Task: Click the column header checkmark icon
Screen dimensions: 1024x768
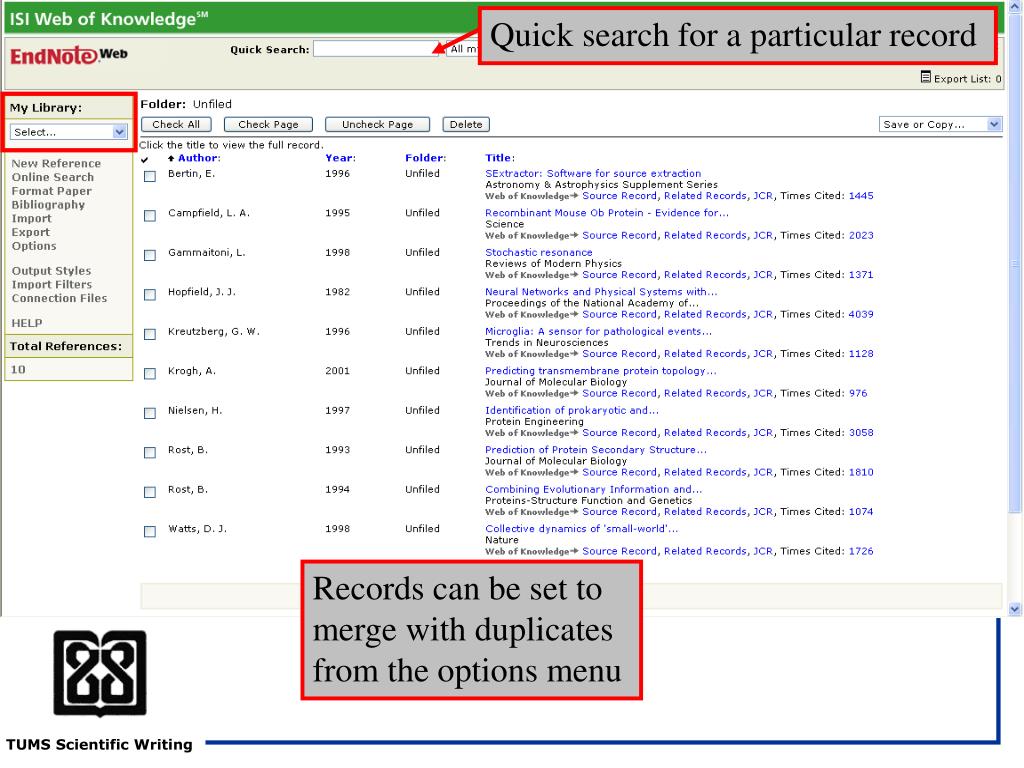Action: [145, 159]
